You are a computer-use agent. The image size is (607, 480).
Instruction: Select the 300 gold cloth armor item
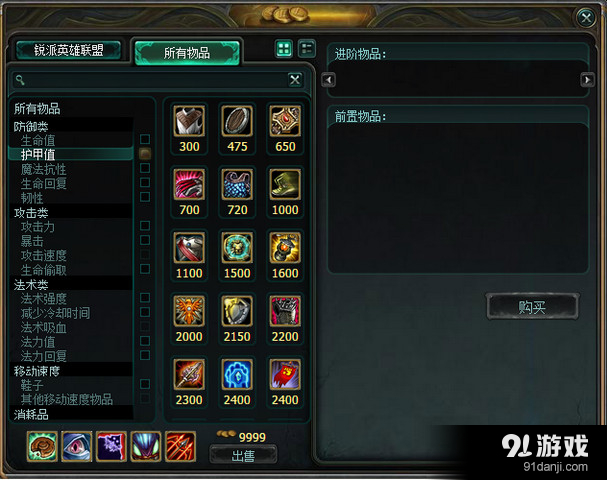189,122
